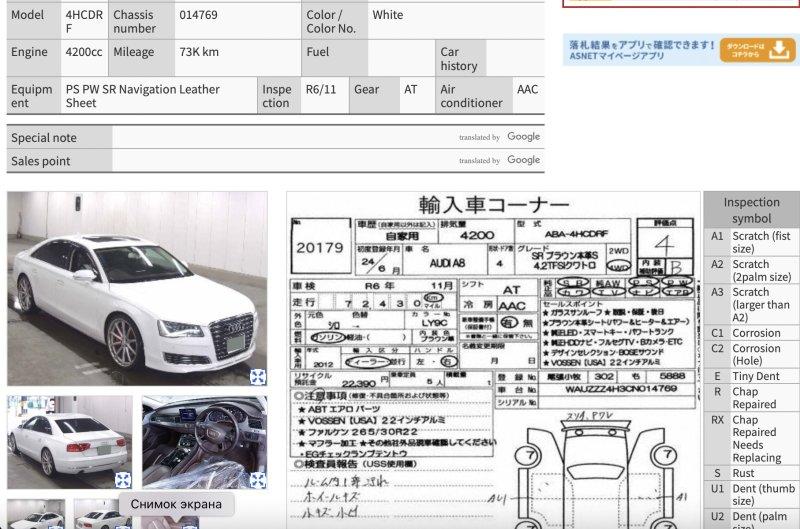This screenshot has width=800, height=529.
Task: Click the "Снимок экрана" tooltip label
Action: 176,504
